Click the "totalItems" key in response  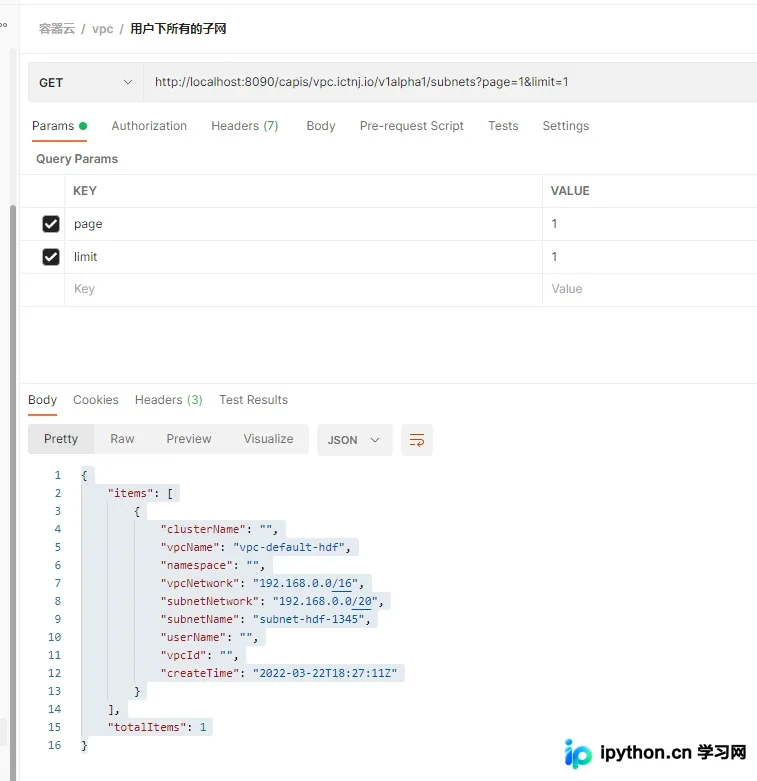coord(147,727)
